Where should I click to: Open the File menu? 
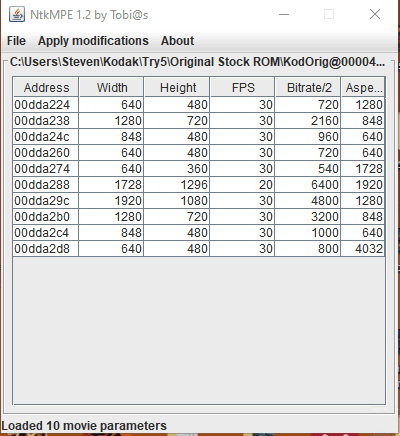(16, 41)
